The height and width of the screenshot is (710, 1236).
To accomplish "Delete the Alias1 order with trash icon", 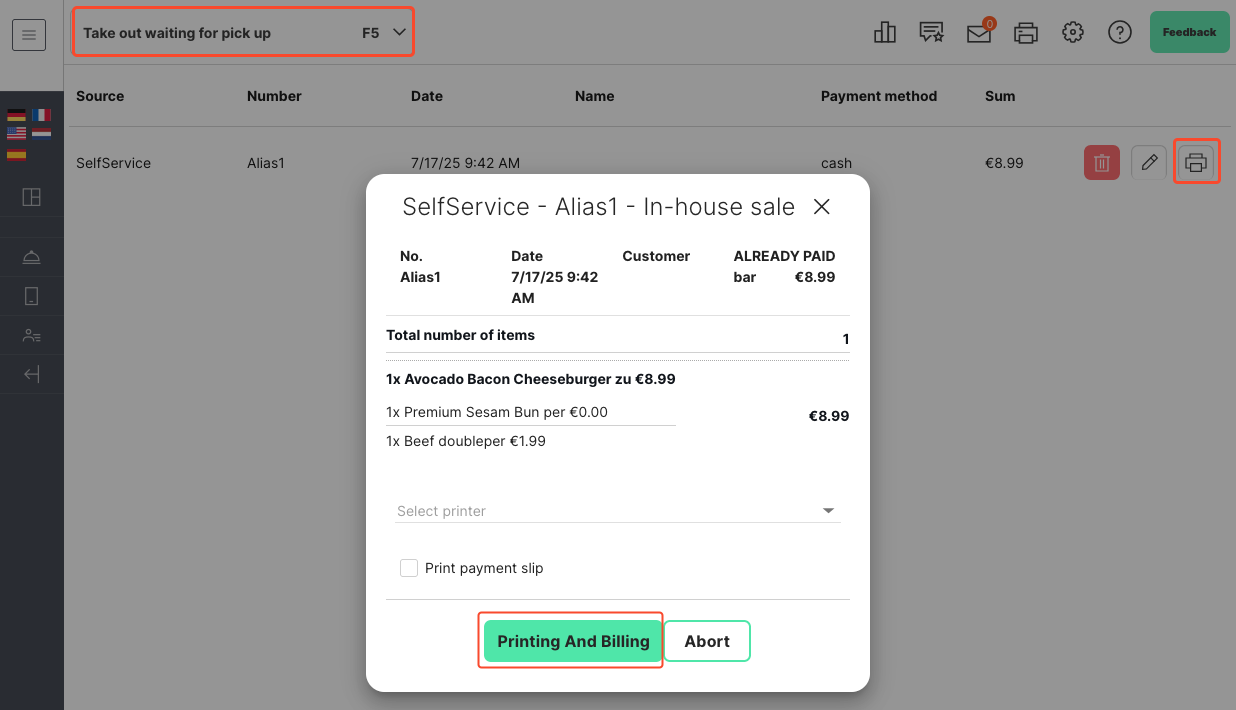I will 1101,162.
